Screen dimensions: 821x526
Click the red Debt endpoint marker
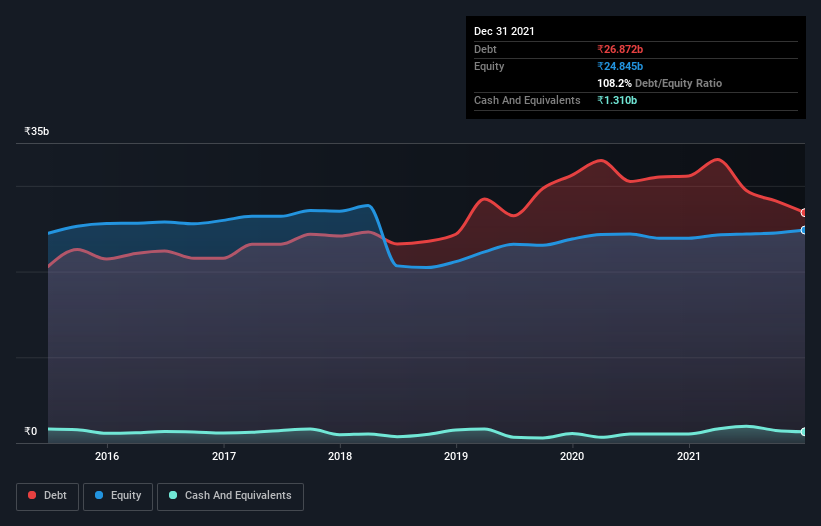click(804, 212)
